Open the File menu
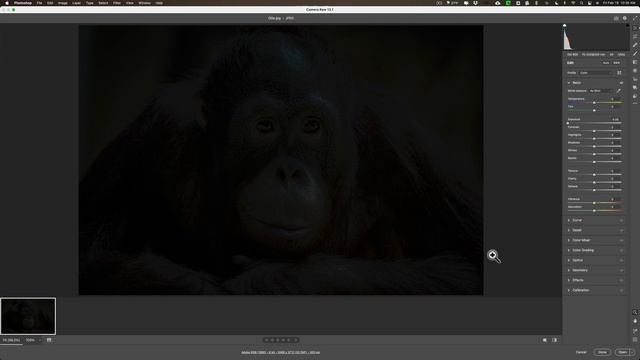The width and height of the screenshot is (640, 360). click(39, 3)
